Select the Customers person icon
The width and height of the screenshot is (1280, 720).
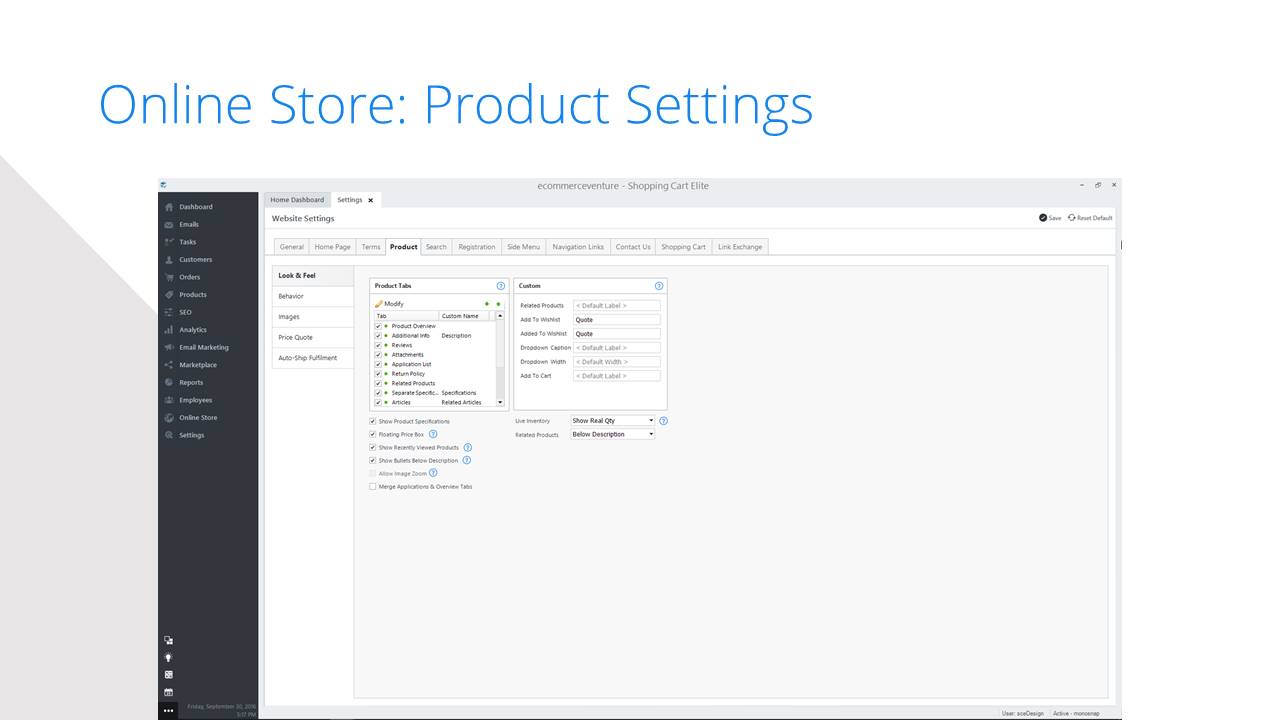tap(169, 260)
